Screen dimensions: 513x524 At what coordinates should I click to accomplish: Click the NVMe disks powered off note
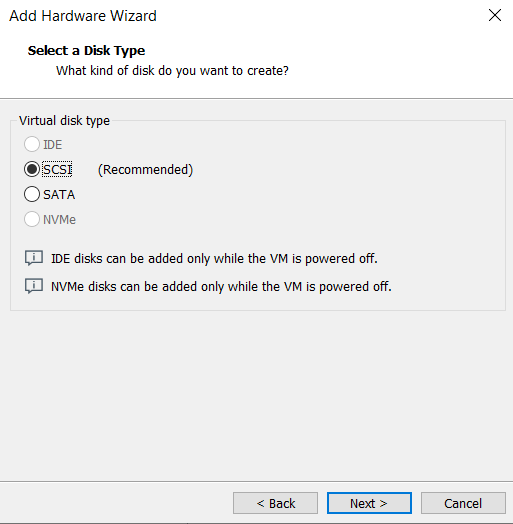[x=221, y=287]
